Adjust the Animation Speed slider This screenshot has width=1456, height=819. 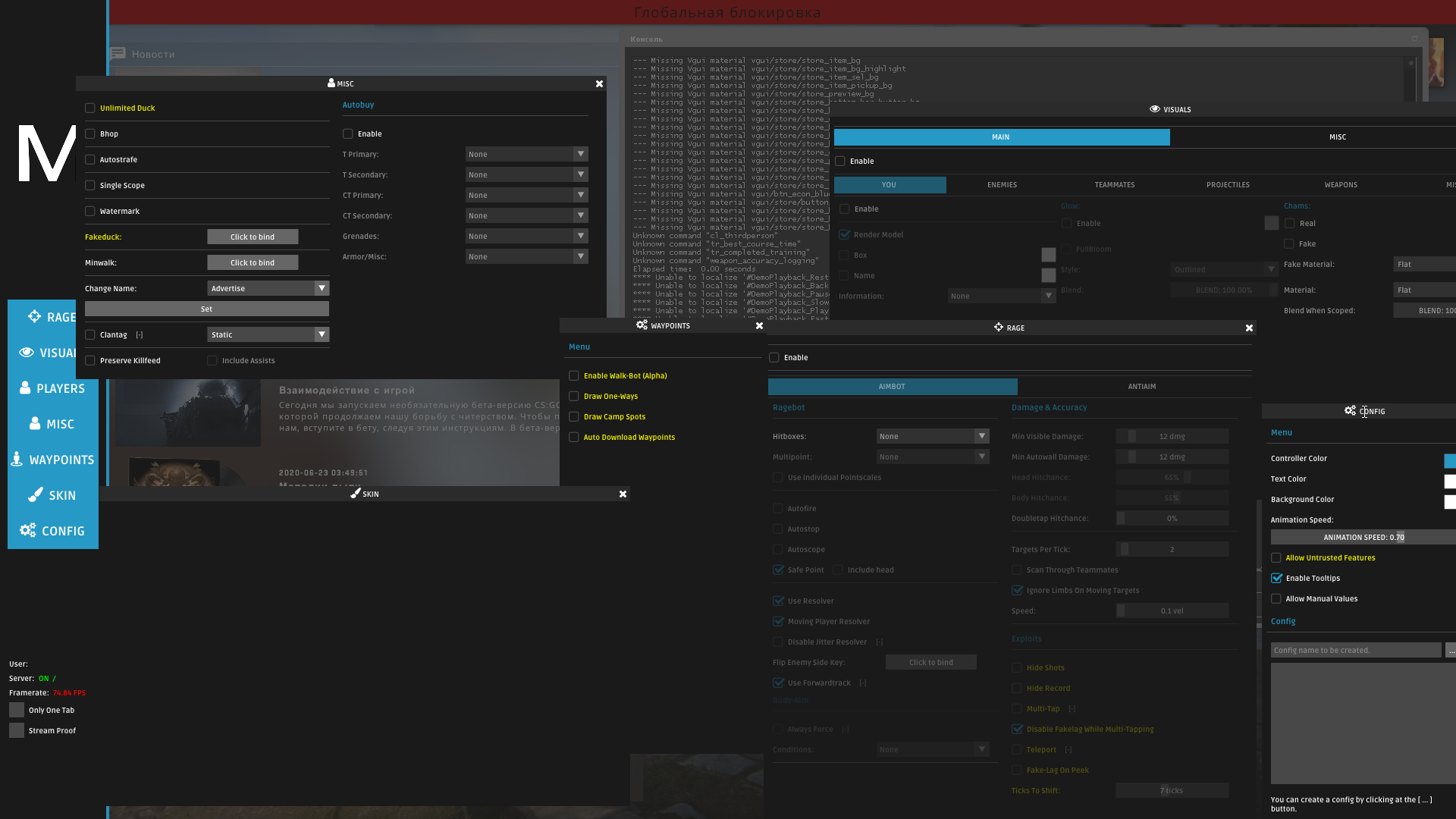click(1363, 538)
